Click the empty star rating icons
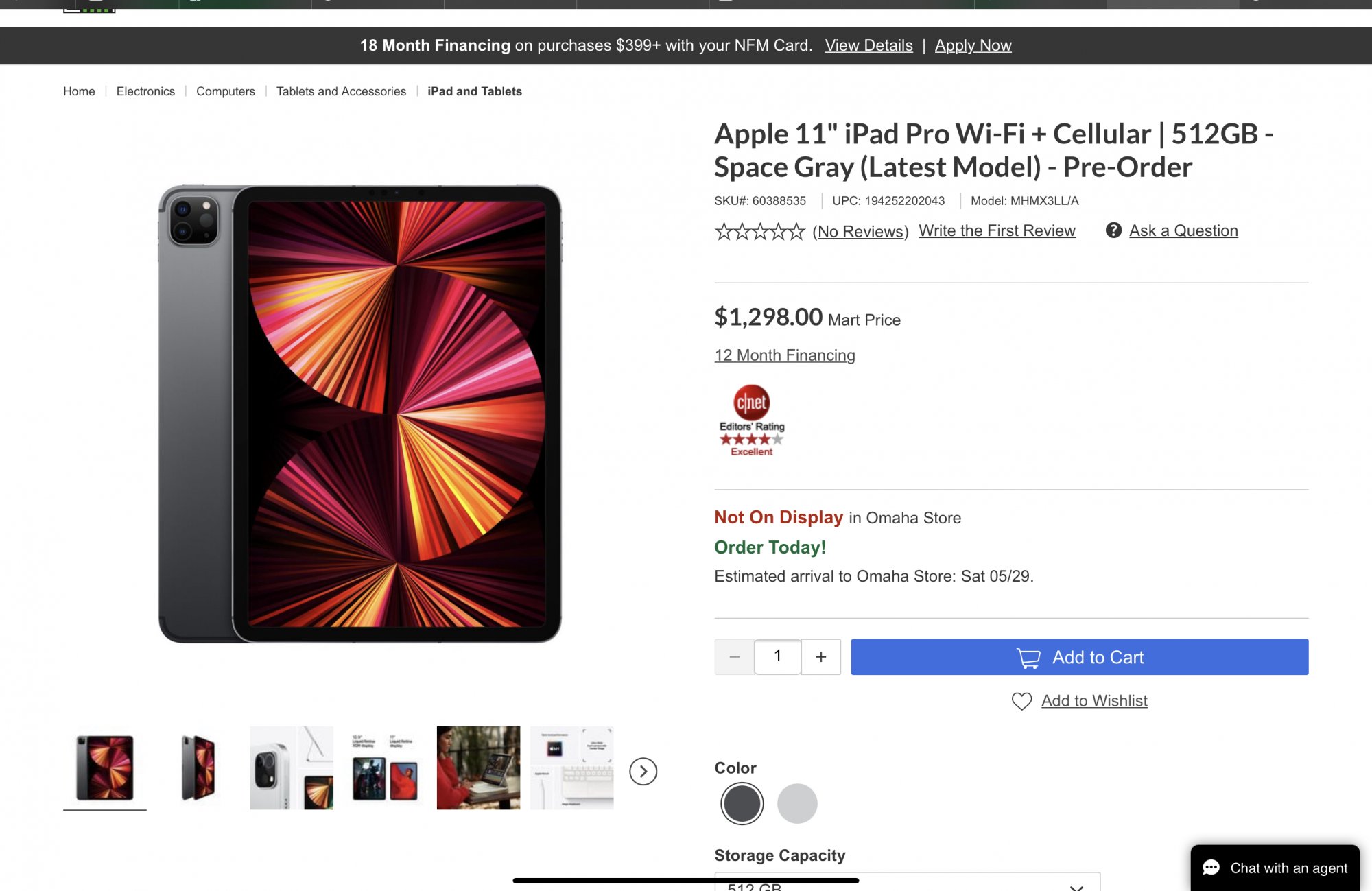The height and width of the screenshot is (891, 1372). (759, 231)
